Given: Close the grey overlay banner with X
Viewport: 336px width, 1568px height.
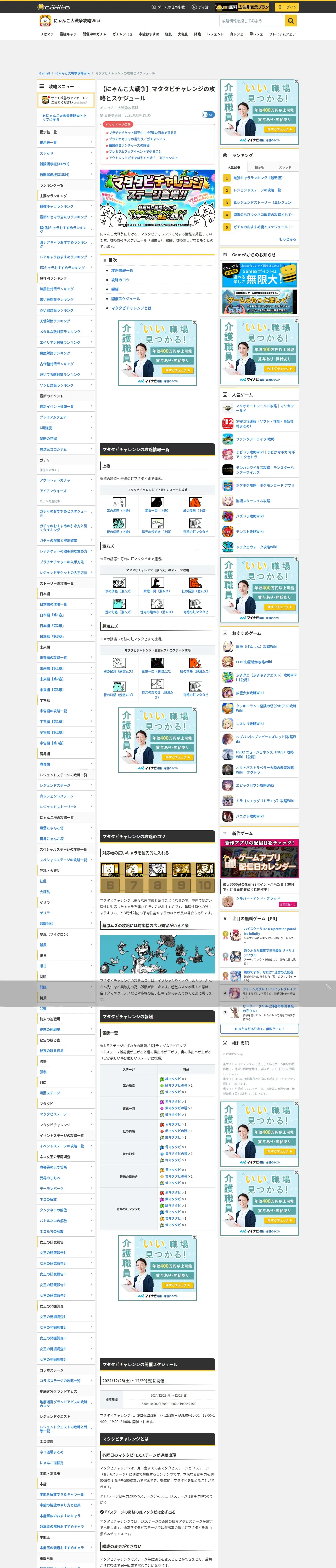Looking at the screenshot, I should (x=328, y=987).
